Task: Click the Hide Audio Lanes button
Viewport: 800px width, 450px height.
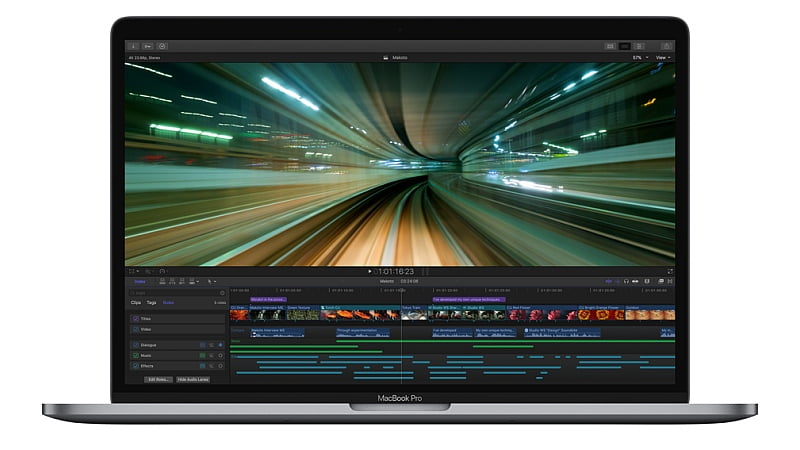Action: pos(193,380)
